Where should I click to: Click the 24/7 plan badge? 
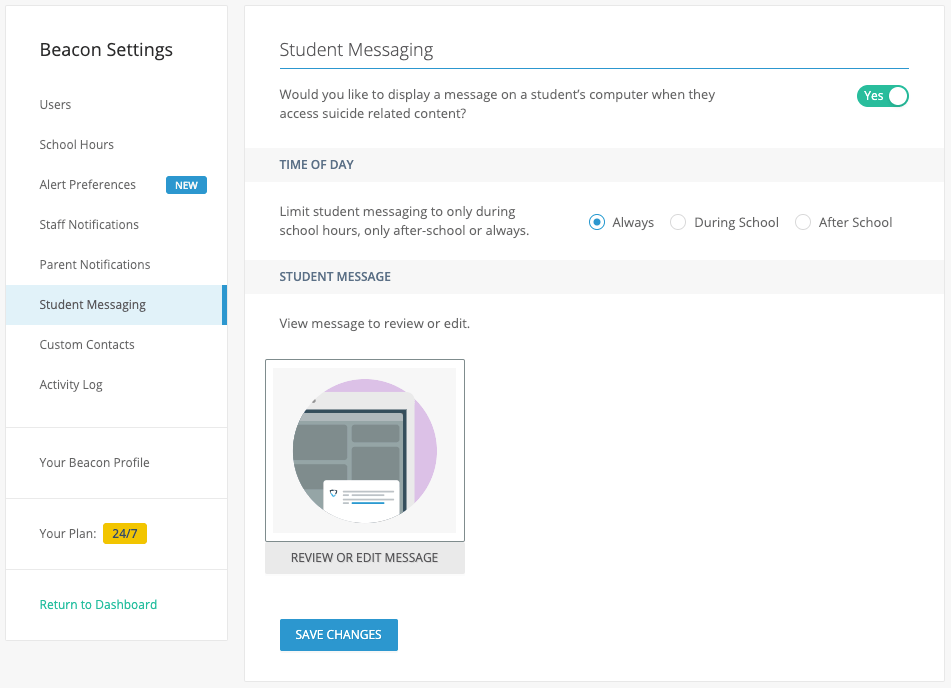[125, 533]
